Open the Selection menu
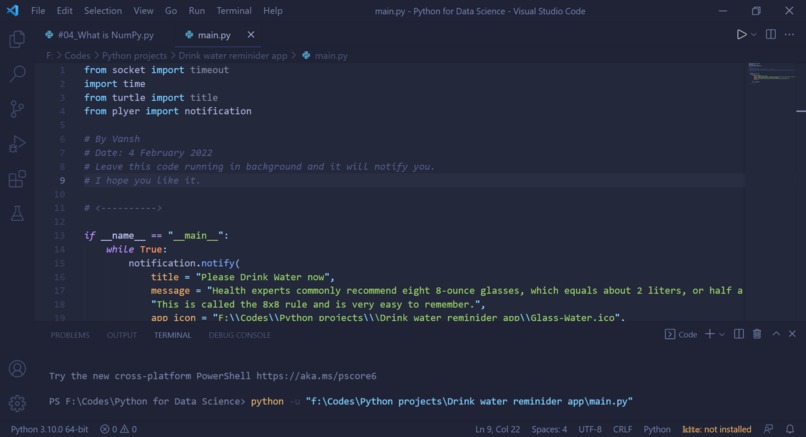Image resolution: width=806 pixels, height=437 pixels. point(103,11)
